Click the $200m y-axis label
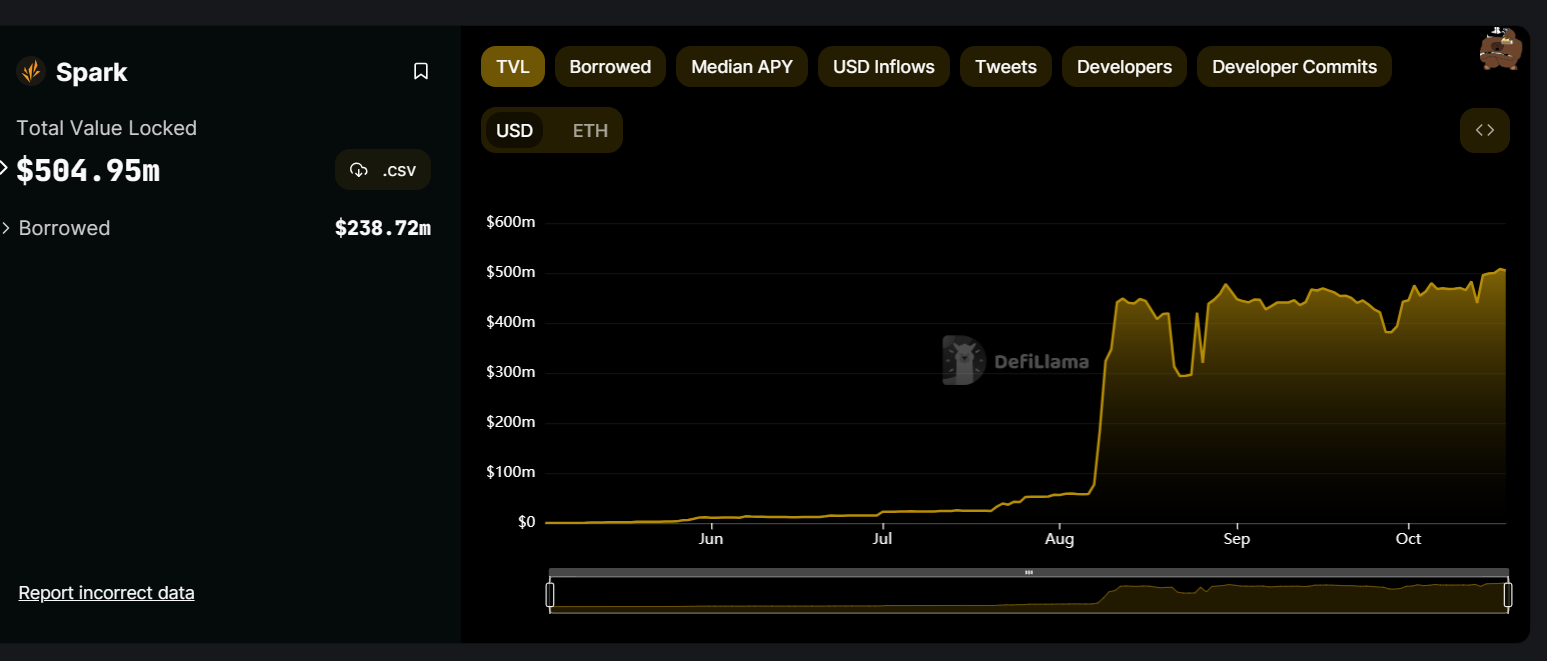 [x=511, y=422]
